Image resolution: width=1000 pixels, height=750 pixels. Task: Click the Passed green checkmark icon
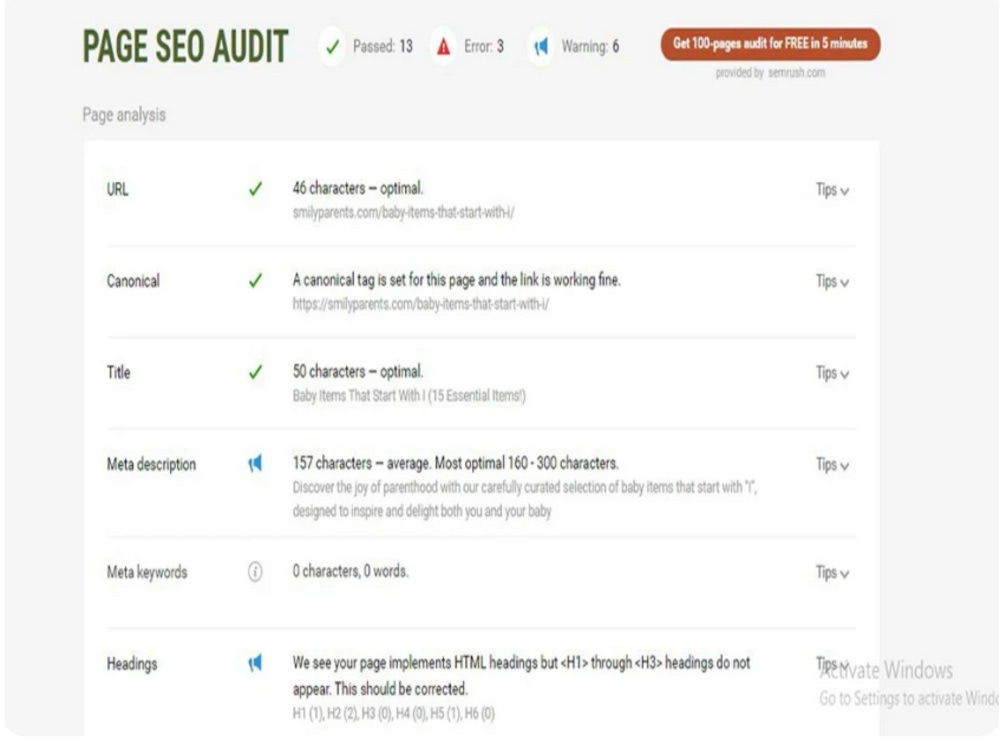(332, 47)
